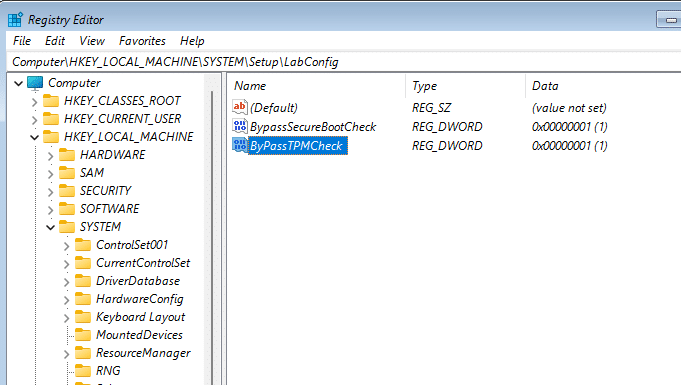Click the HardwareConfig folder icon
Viewport: 681px width, 385px height.
[83, 299]
